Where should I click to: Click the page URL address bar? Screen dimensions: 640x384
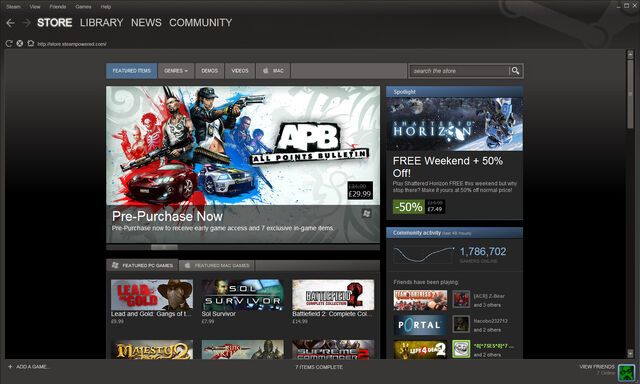[72, 44]
